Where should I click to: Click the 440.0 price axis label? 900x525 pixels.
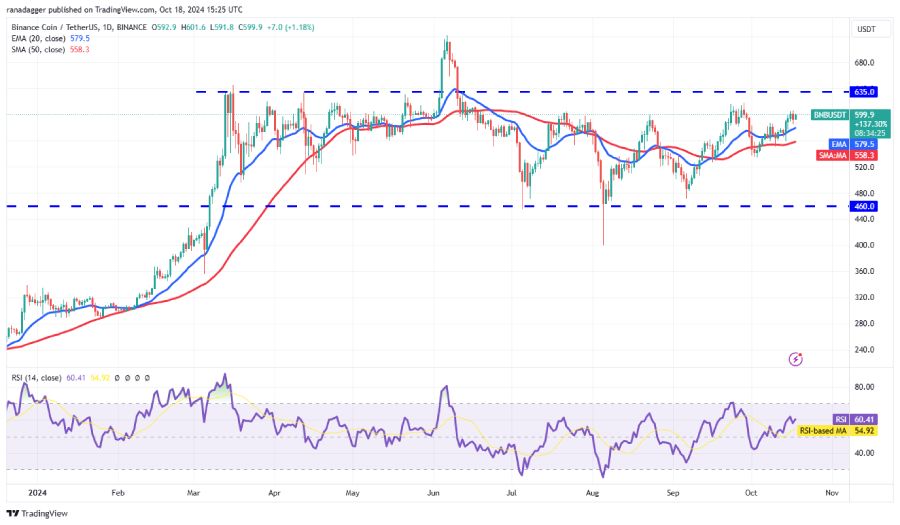tap(864, 219)
